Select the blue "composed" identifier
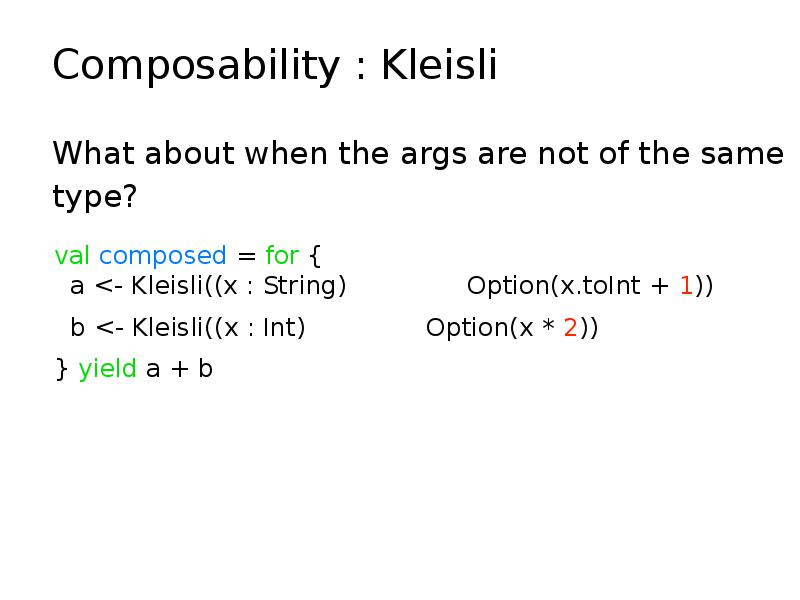Image resolution: width=800 pixels, height=600 pixels. coord(163,256)
